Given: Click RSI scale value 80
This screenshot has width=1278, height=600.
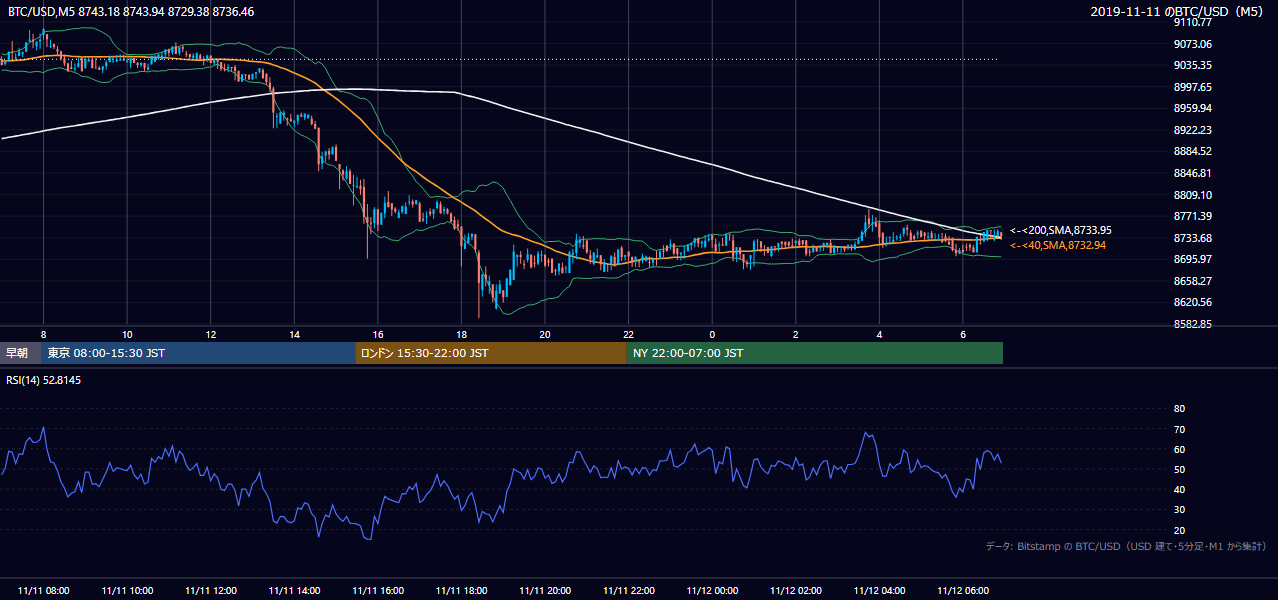Looking at the screenshot, I should [1179, 409].
